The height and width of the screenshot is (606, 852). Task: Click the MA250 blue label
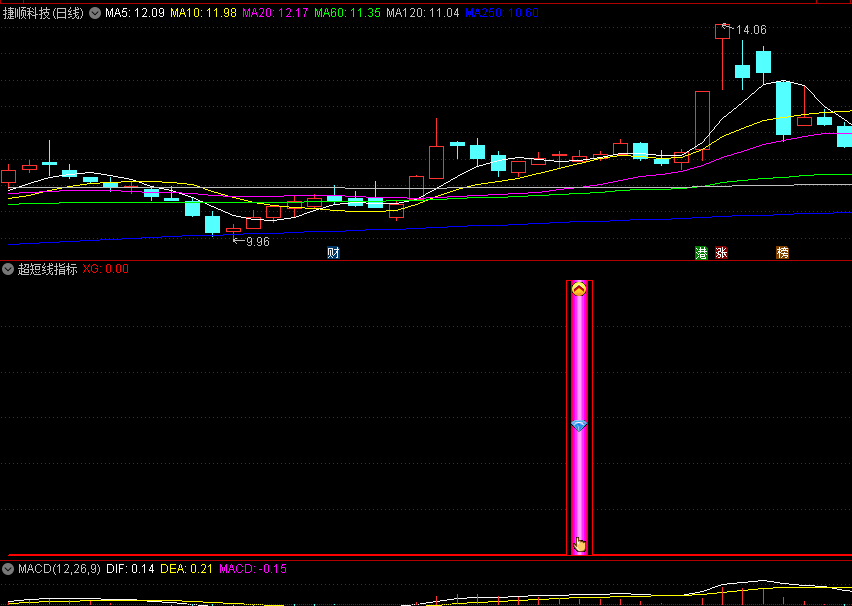click(502, 13)
